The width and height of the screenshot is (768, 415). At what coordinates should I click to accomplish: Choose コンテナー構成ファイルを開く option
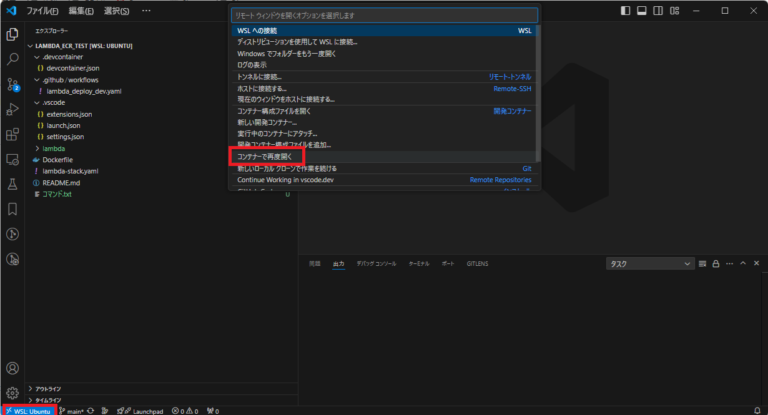pos(384,111)
